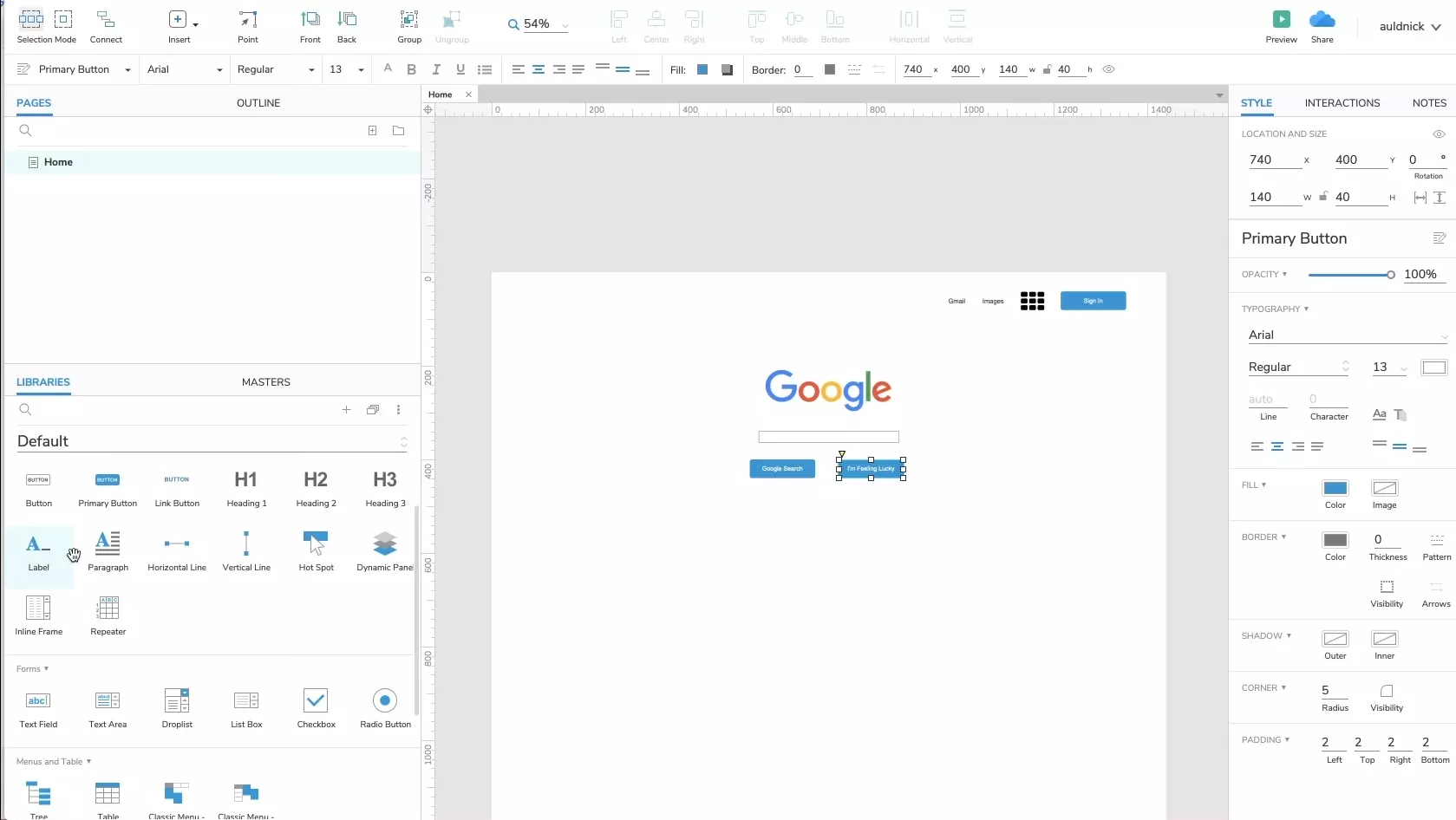Bring selection to Front

tap(310, 26)
